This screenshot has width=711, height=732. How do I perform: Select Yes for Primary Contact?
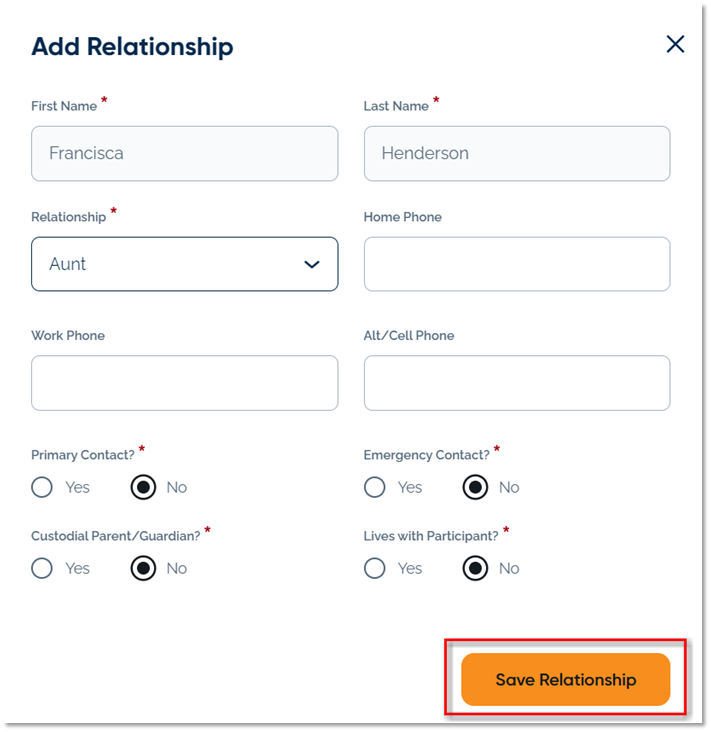42,487
